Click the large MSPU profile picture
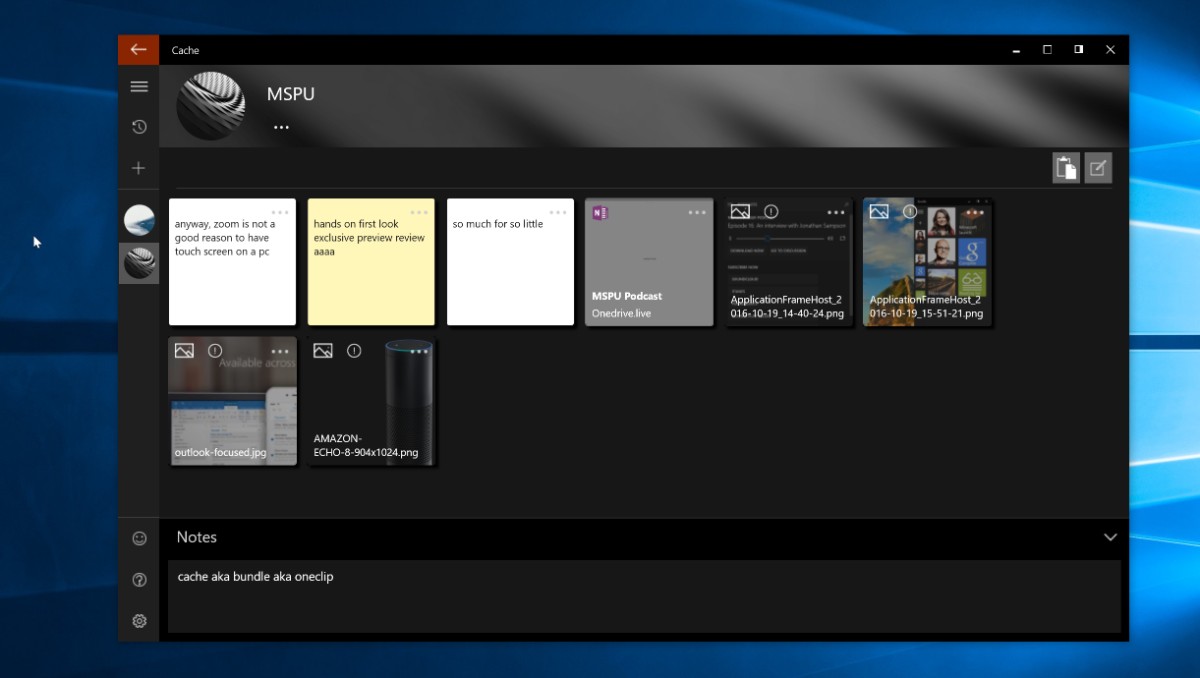The height and width of the screenshot is (678, 1200). [211, 106]
